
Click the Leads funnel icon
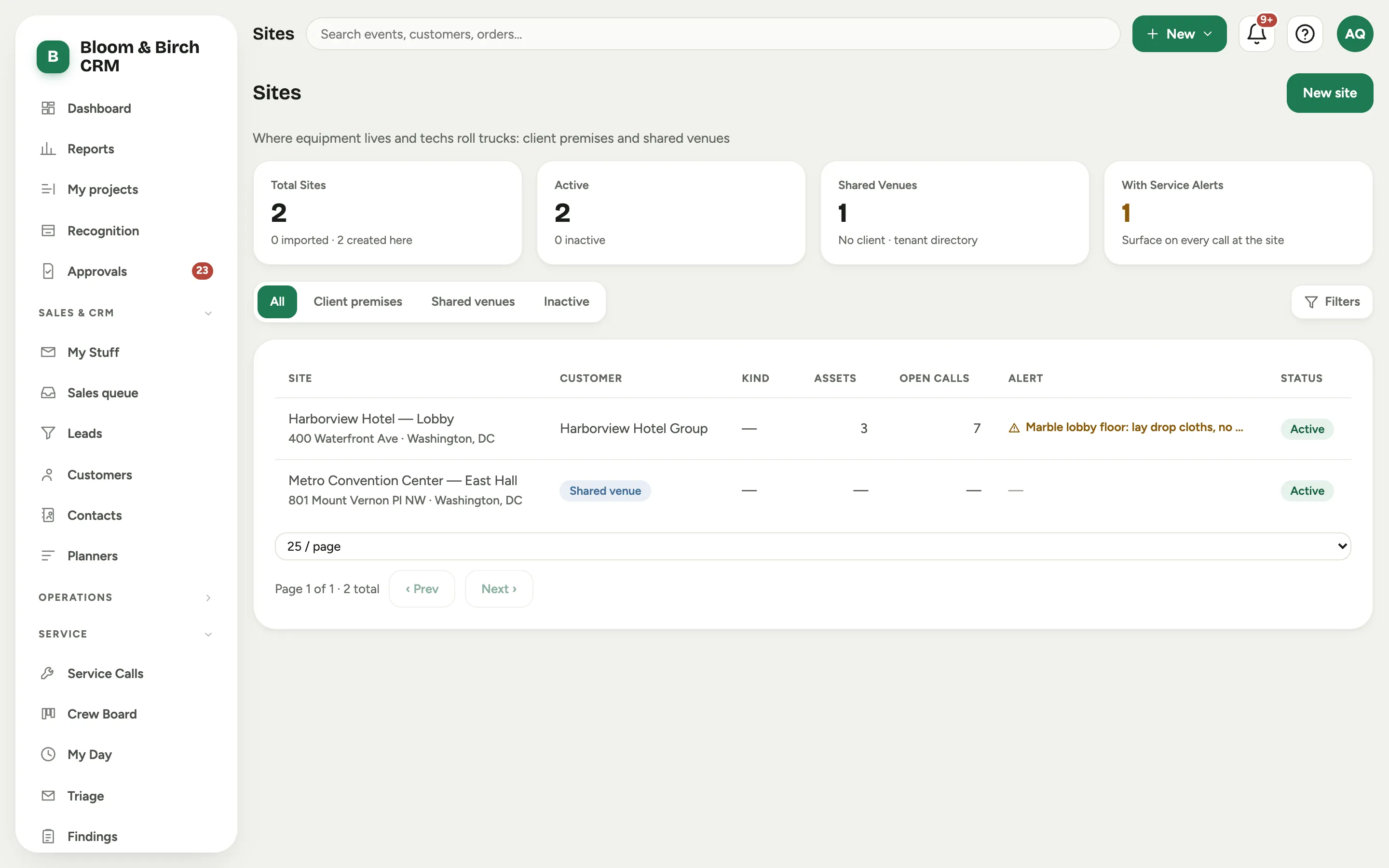click(x=48, y=434)
